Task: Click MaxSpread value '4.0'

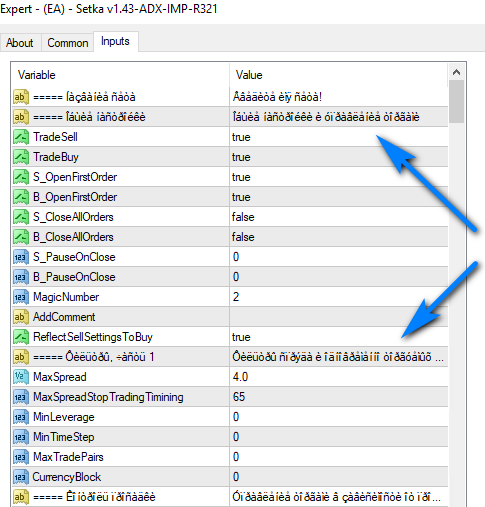Action: click(x=240, y=377)
